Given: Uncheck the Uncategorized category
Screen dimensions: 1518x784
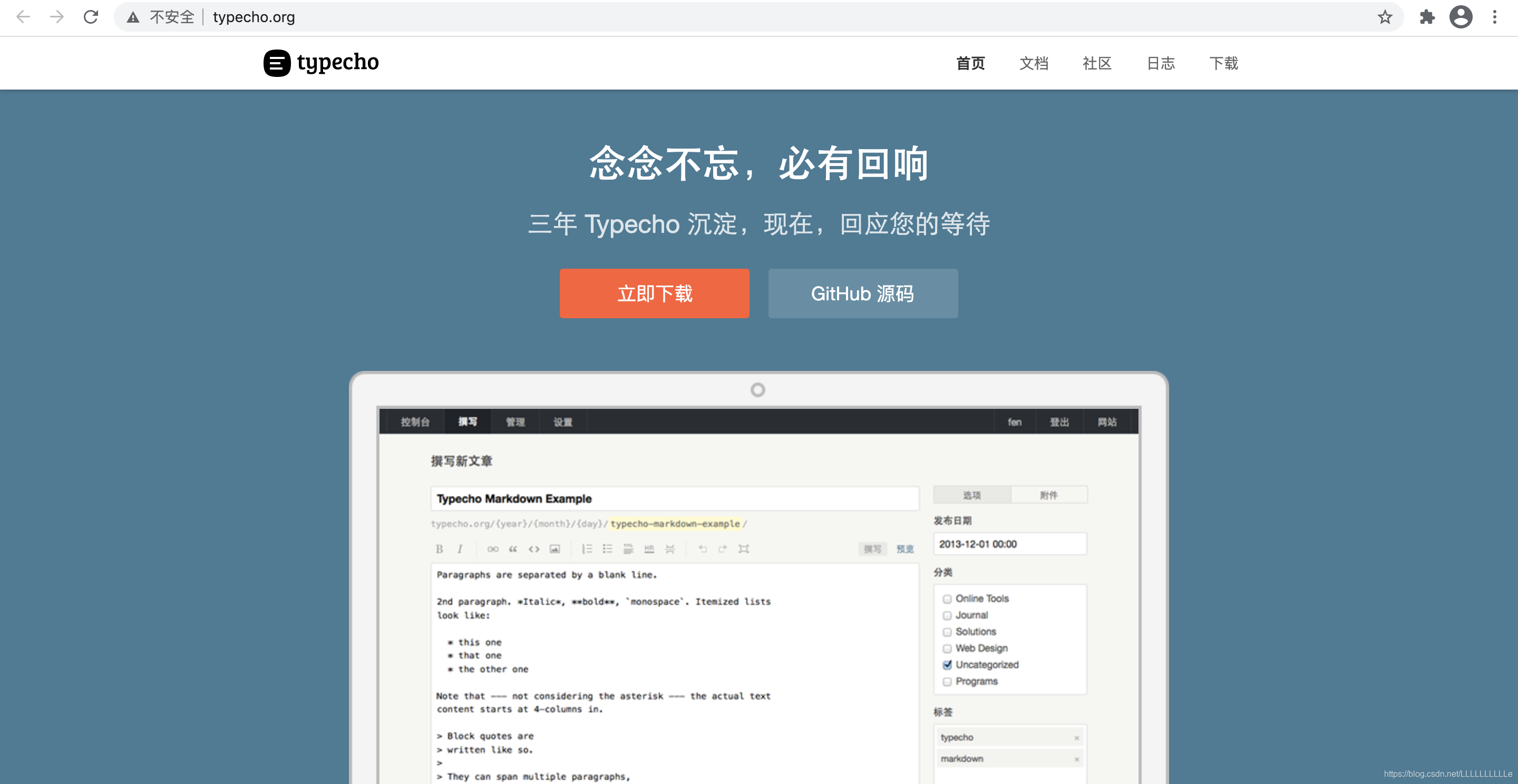Looking at the screenshot, I should click(x=947, y=665).
